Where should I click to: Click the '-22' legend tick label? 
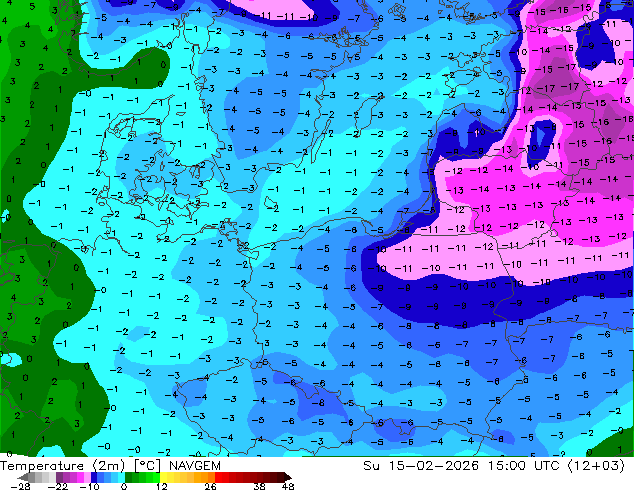[x=57, y=486]
